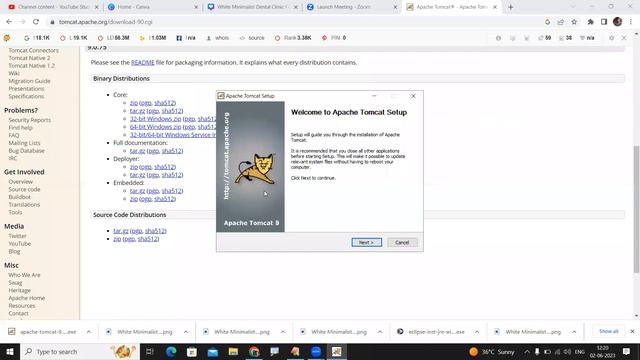Open volume control in system tray
Screen dimensions: 640x360
[x=567, y=352]
